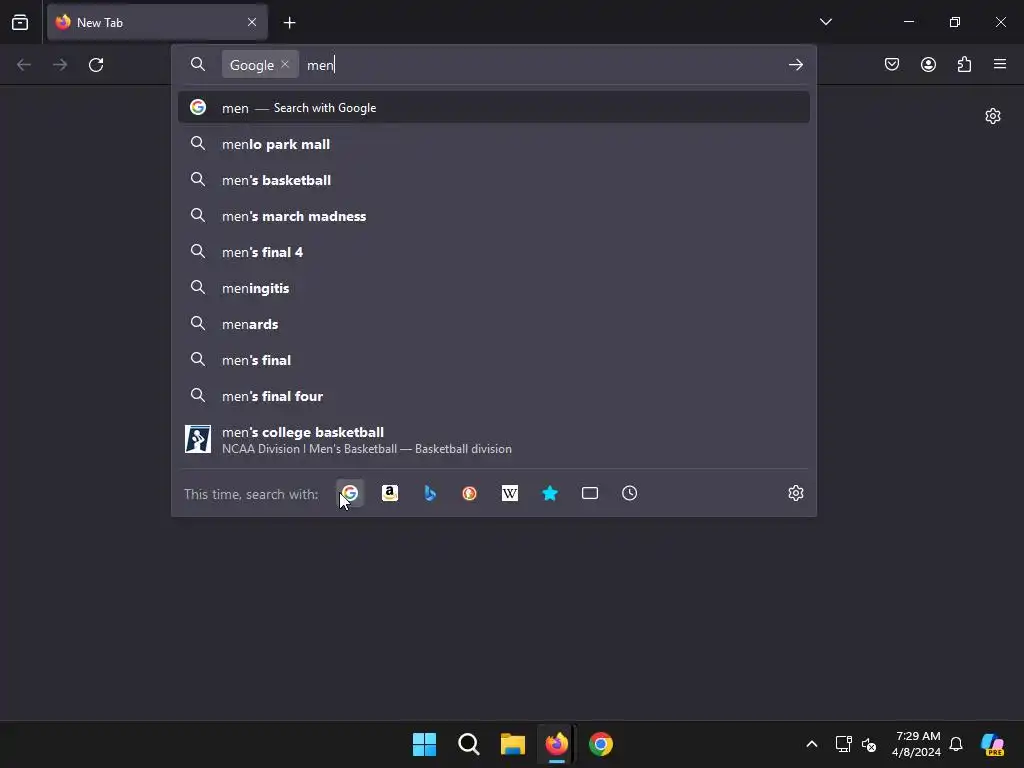This screenshot has height=768, width=1024.
Task: Choose 'menlo park mall' suggestion
Action: click(494, 144)
